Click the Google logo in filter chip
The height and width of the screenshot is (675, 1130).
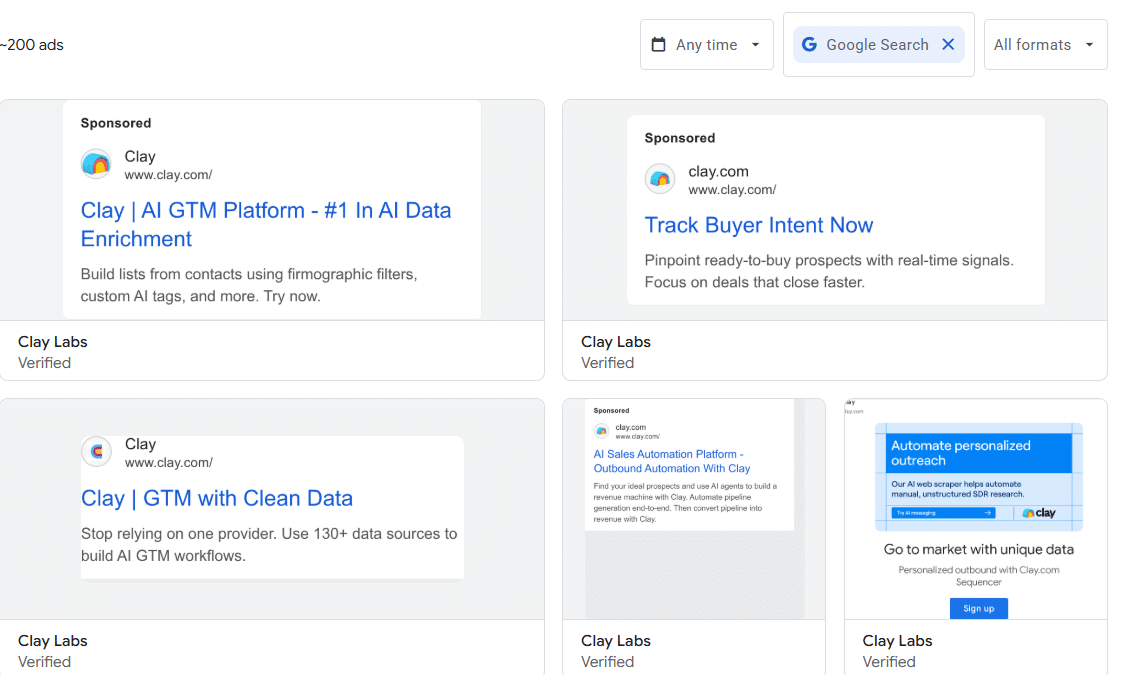(x=809, y=45)
